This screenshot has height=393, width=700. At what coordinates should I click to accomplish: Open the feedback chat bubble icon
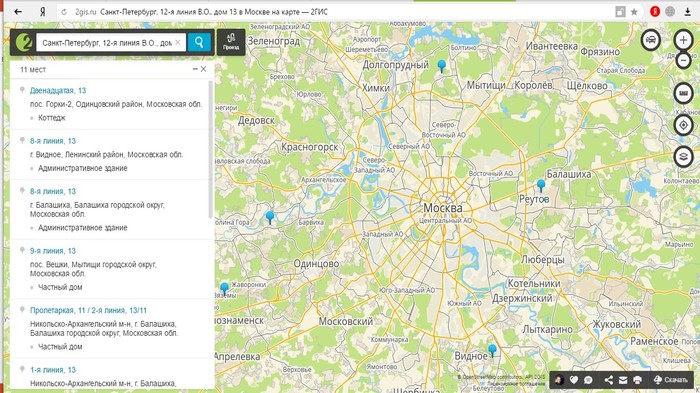coord(588,380)
